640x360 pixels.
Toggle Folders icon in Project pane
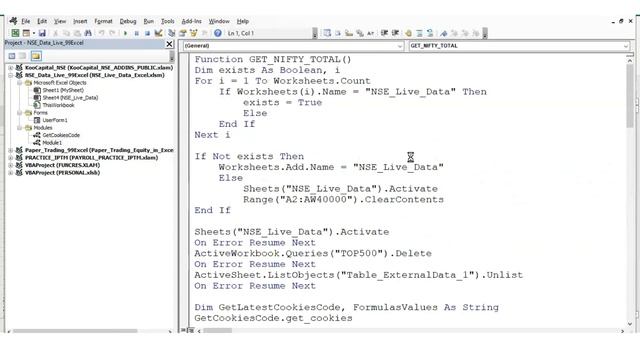tap(36, 56)
